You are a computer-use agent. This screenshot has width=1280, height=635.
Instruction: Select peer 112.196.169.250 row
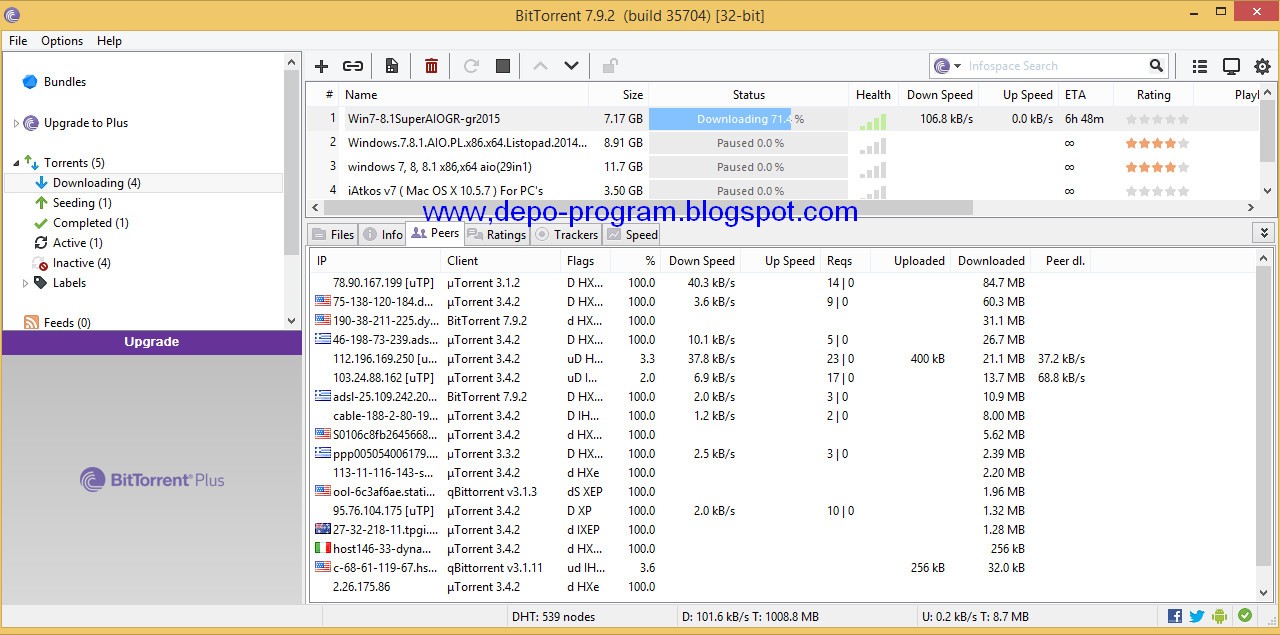click(x=781, y=359)
